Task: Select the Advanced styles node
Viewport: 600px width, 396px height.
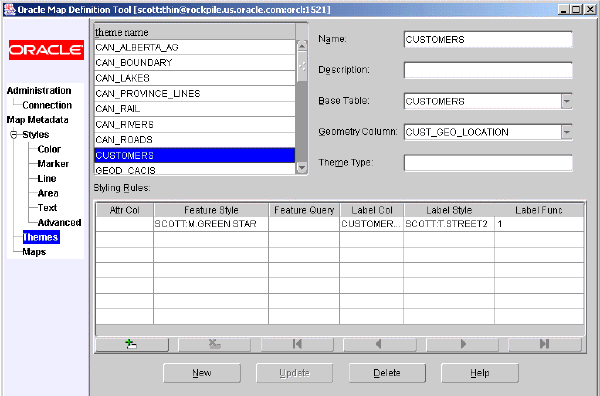Action: [x=59, y=223]
